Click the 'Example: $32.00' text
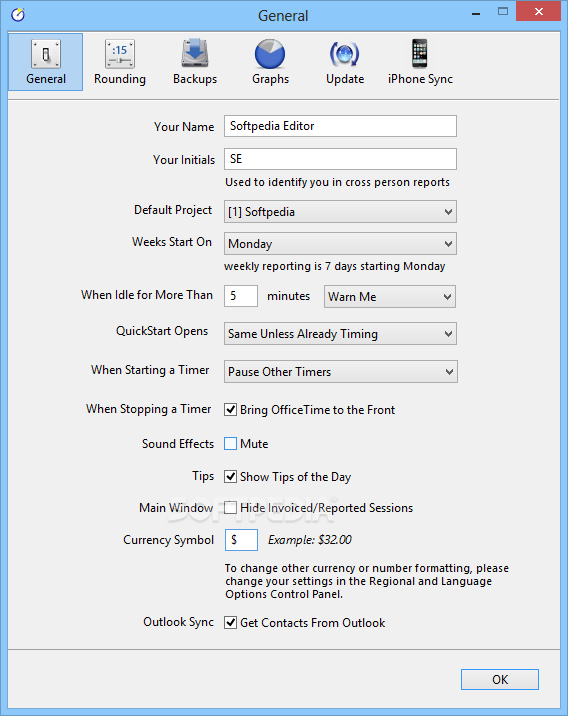The height and width of the screenshot is (716, 568). point(310,540)
